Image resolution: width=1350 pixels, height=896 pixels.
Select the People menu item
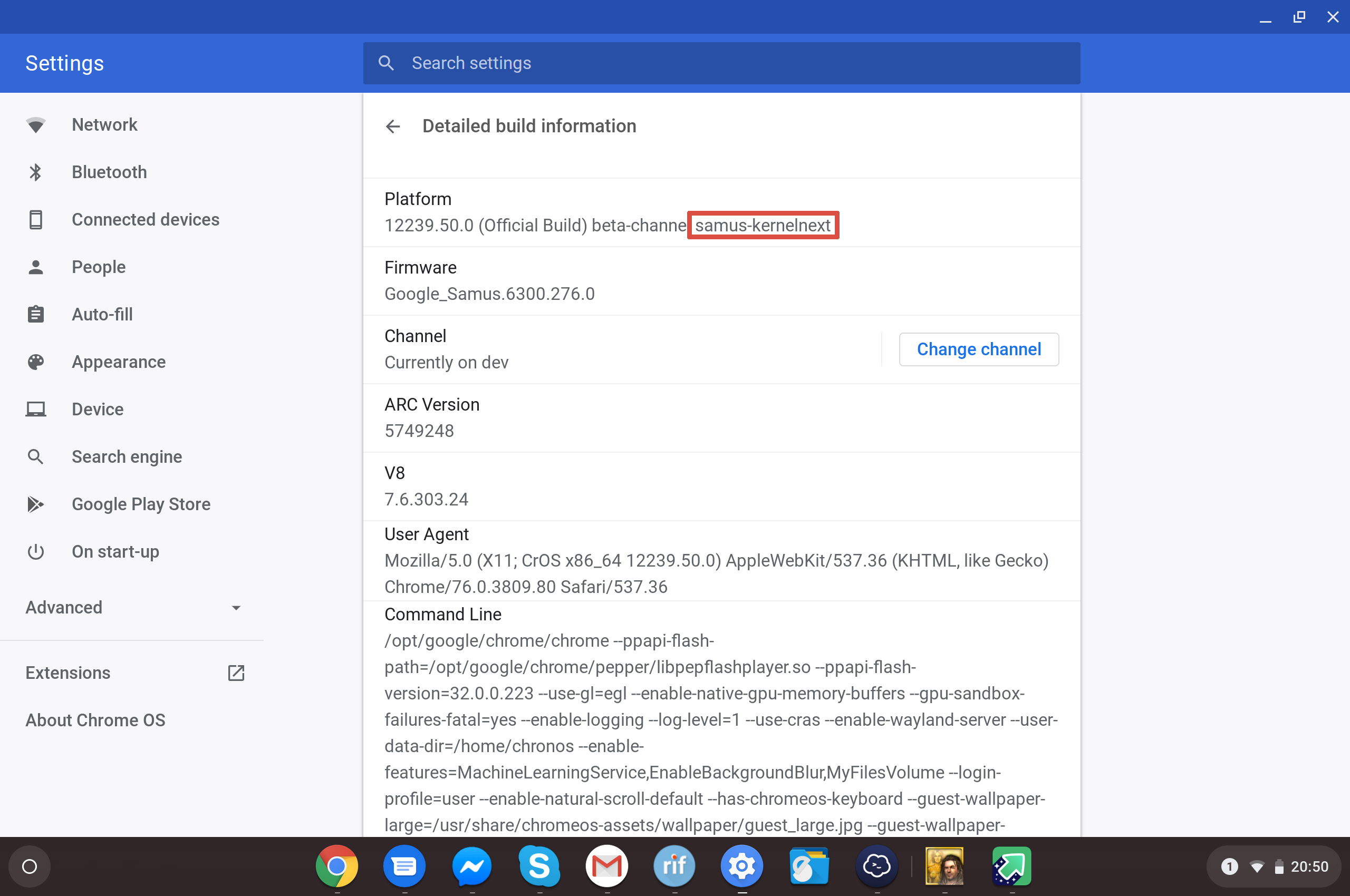[x=98, y=267]
